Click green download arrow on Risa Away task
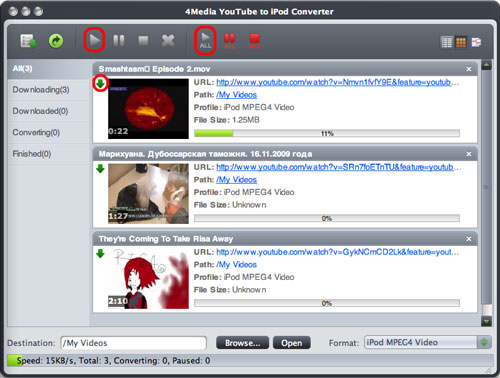This screenshot has width=500, height=378. click(x=100, y=254)
